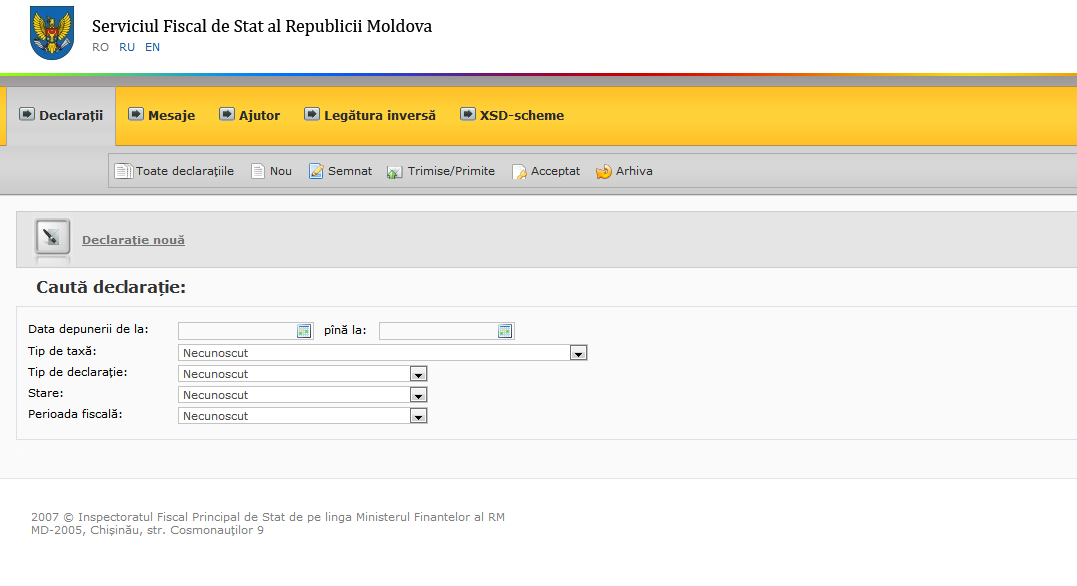1077x586 pixels.
Task: Click the Declarație nouă link
Action: [x=133, y=240]
